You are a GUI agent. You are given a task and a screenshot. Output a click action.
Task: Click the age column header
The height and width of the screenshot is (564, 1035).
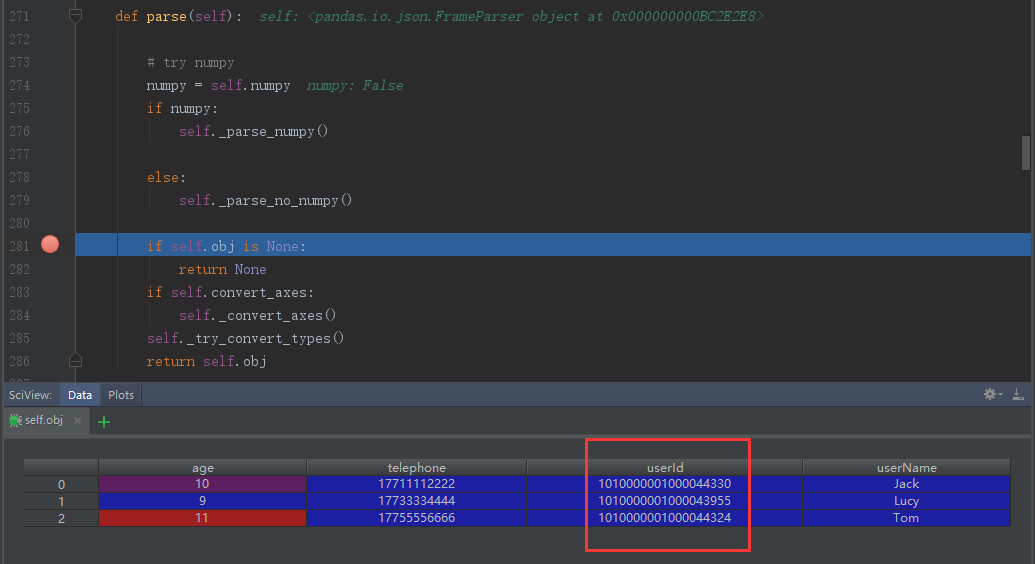point(202,467)
